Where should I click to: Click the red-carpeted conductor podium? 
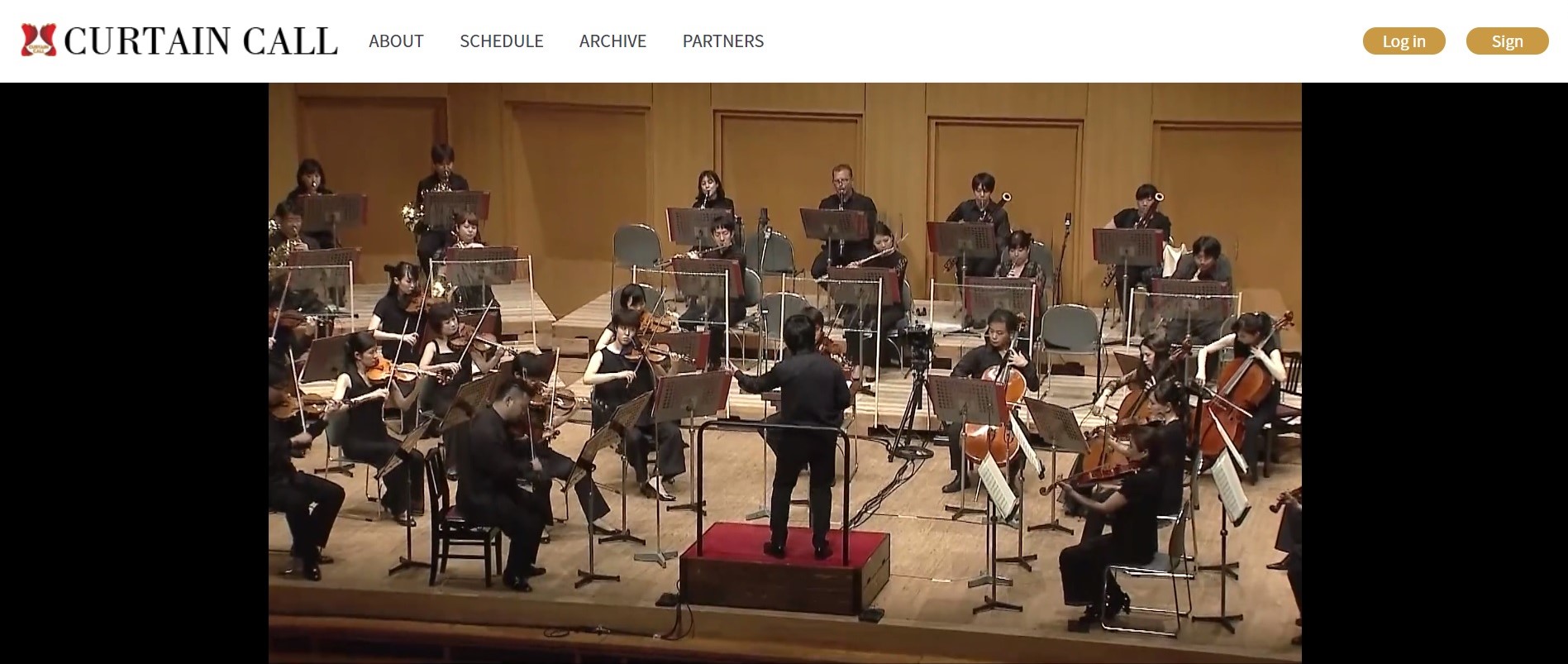point(784,568)
